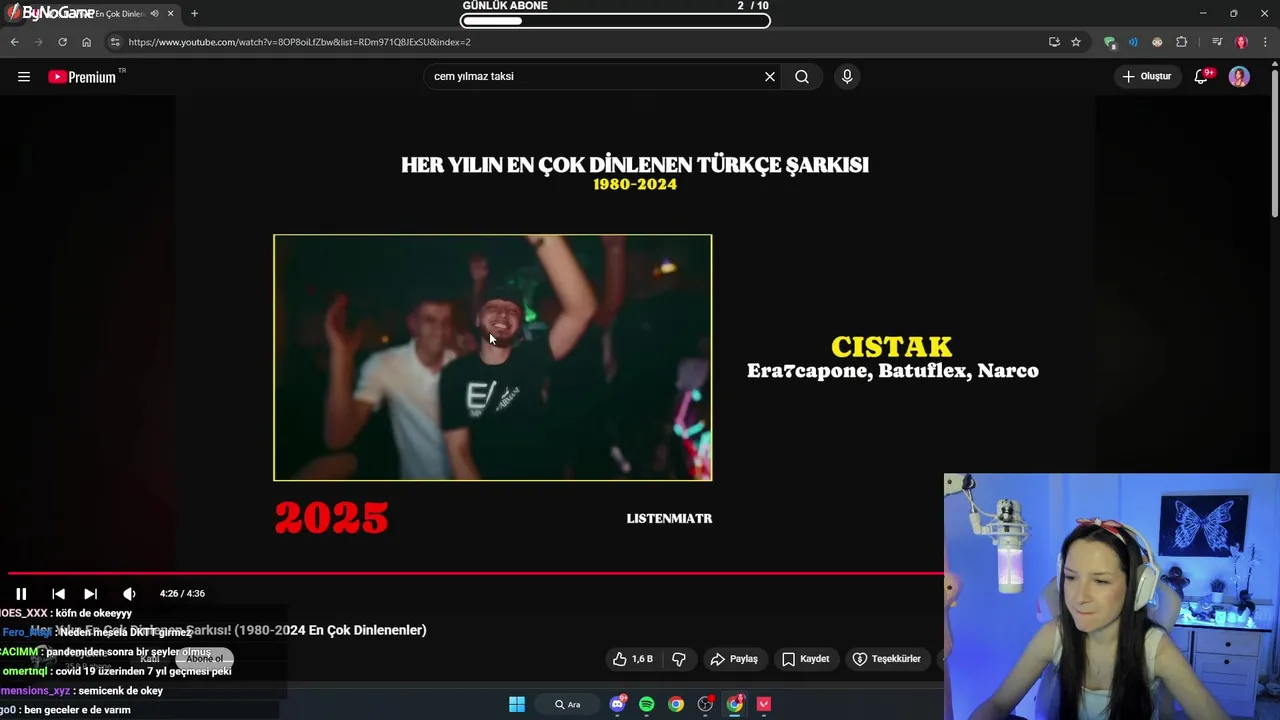Run the search with the magnifier button
Image resolution: width=1280 pixels, height=720 pixels.
coord(802,77)
